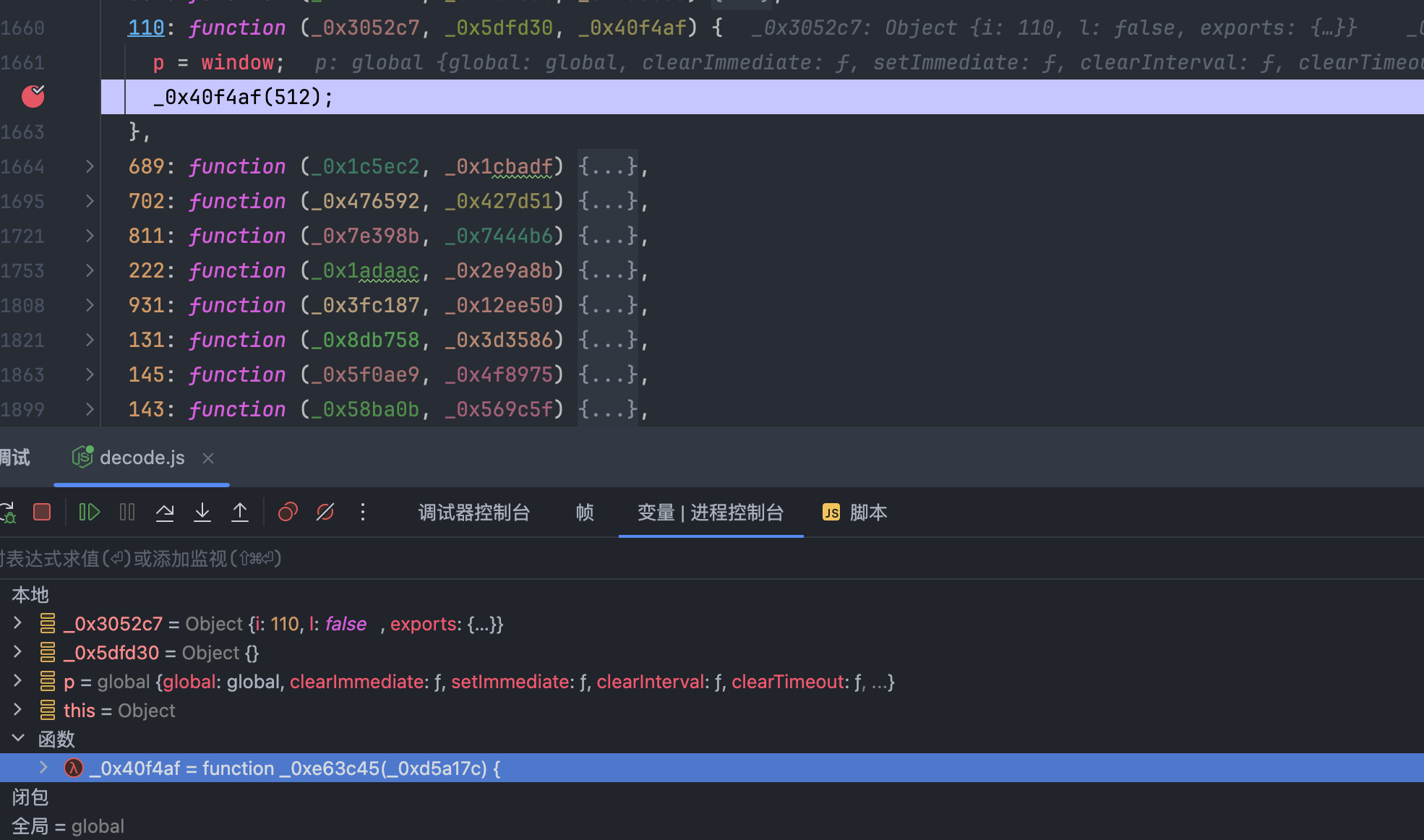The height and width of the screenshot is (840, 1424).
Task: Close the decode.js debug tab
Action: [208, 458]
